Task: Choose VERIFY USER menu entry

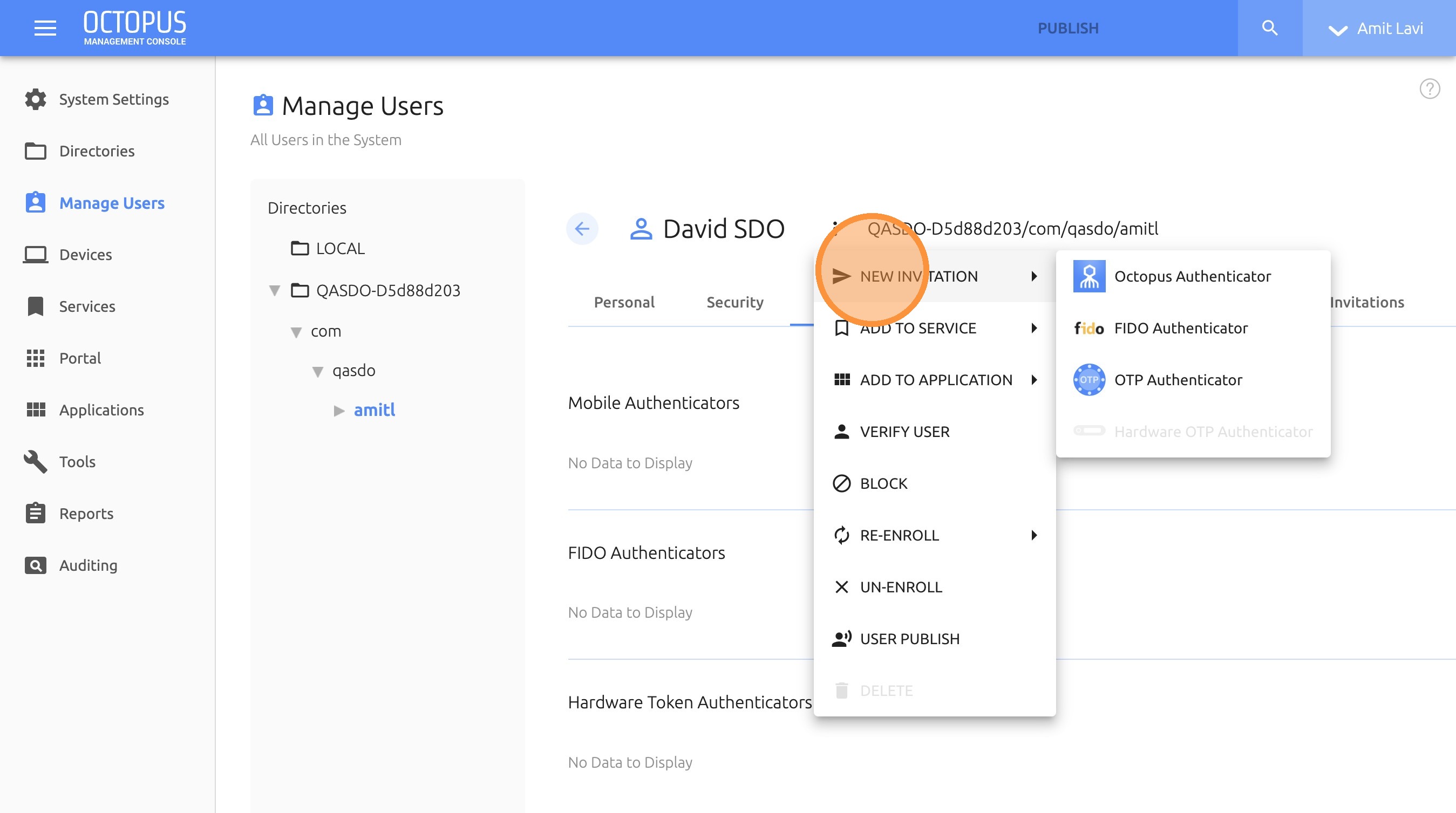Action: coord(904,432)
